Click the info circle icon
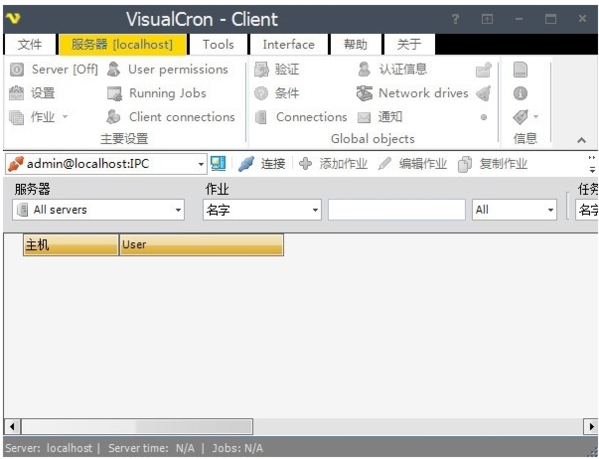Screen dimensions: 599x459 coord(520,93)
